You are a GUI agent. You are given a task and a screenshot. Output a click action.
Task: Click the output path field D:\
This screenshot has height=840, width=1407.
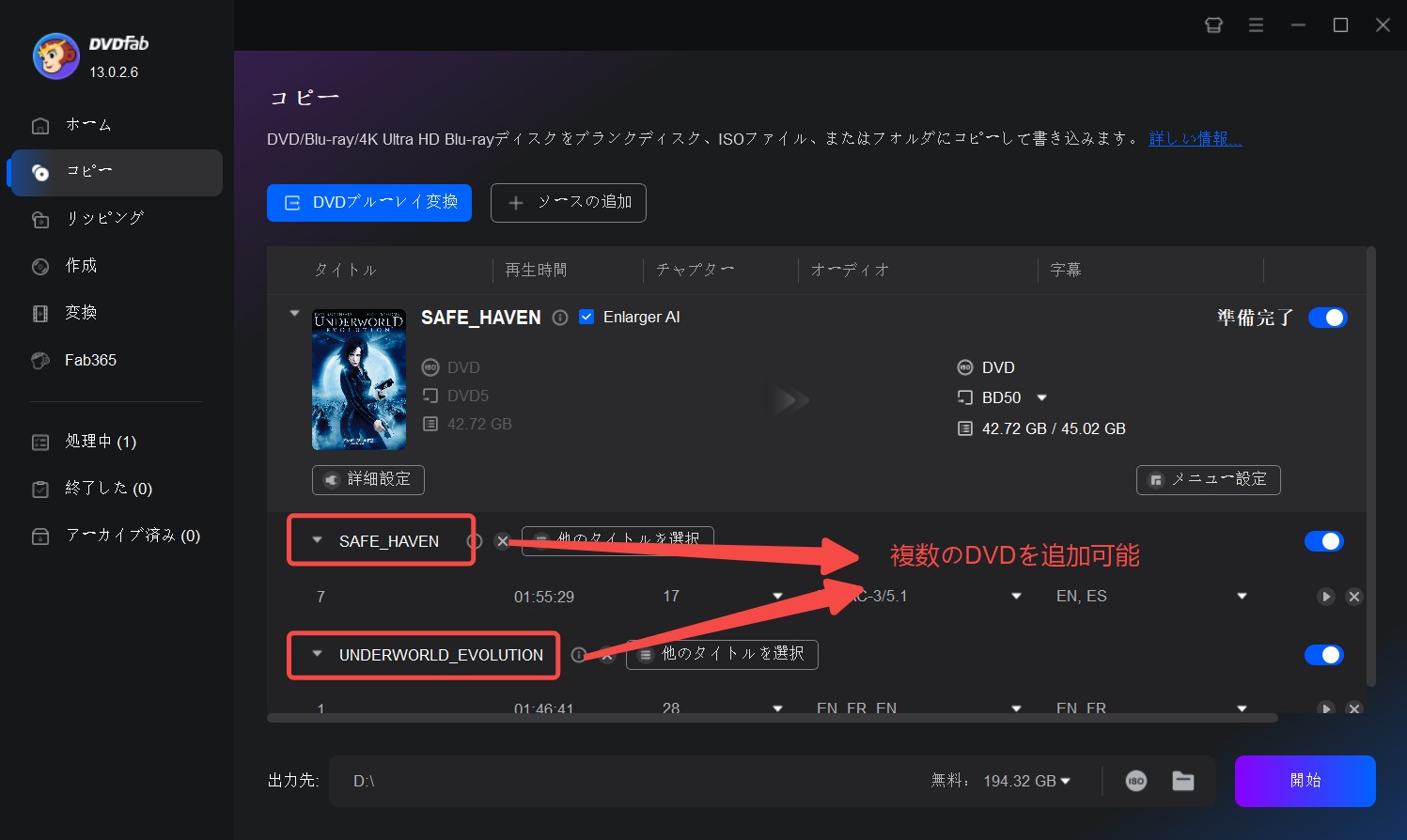(x=630, y=781)
